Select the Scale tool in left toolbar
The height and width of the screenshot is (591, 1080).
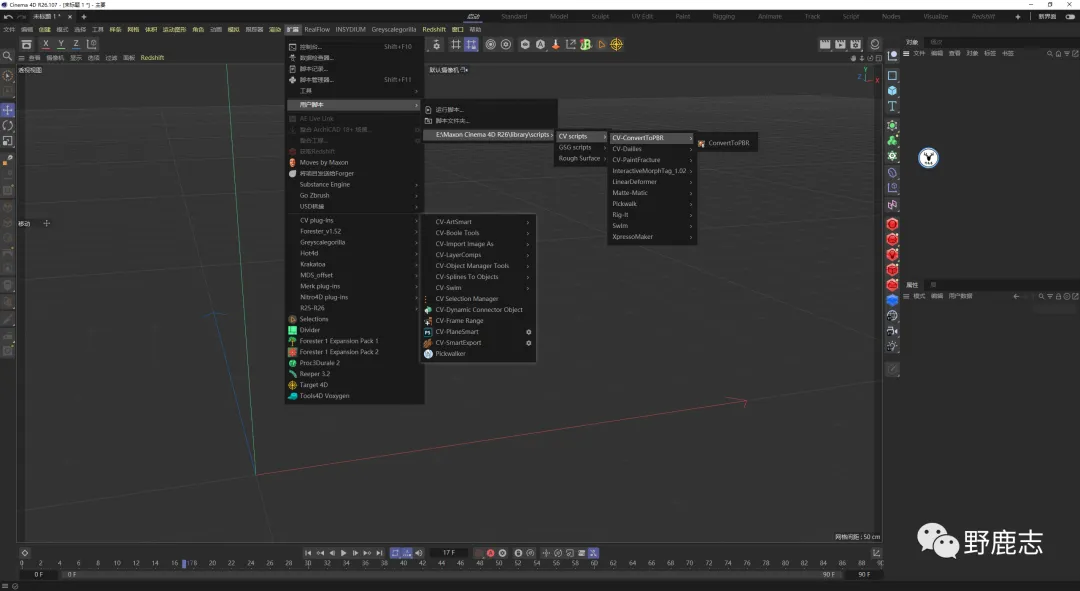pyautogui.click(x=8, y=141)
